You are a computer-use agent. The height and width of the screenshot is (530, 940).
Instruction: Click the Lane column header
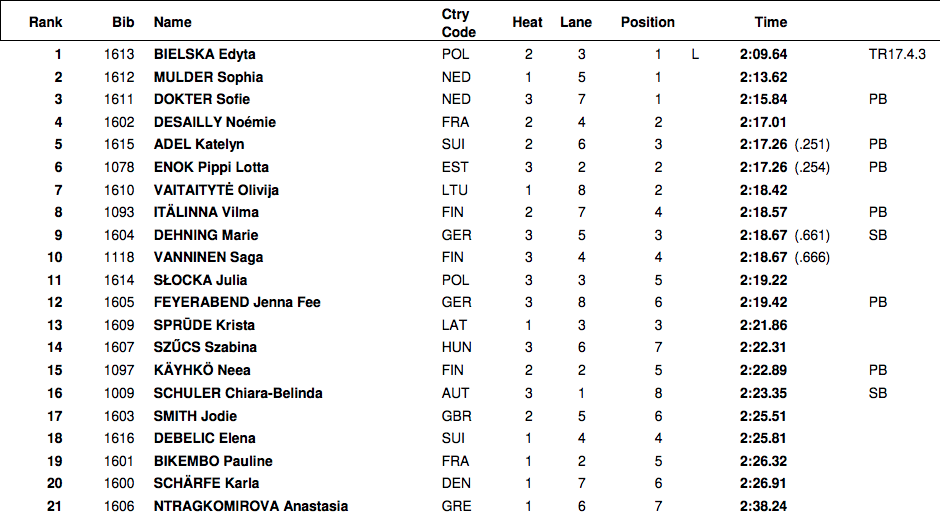tap(576, 22)
